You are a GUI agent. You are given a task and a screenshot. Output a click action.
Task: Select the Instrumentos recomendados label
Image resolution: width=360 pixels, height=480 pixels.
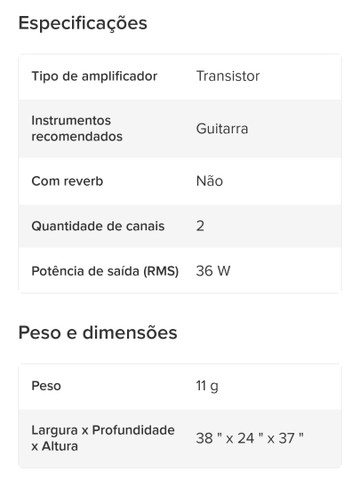(x=77, y=128)
